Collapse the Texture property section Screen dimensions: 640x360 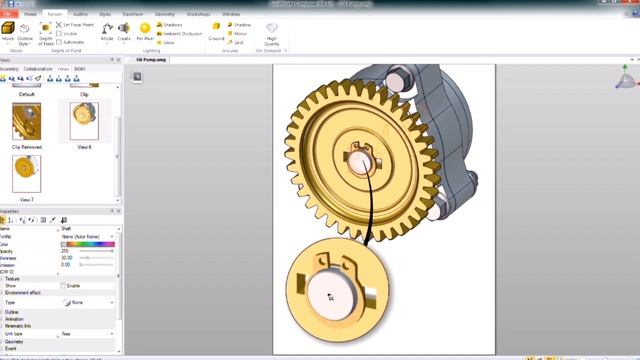(x=2, y=279)
